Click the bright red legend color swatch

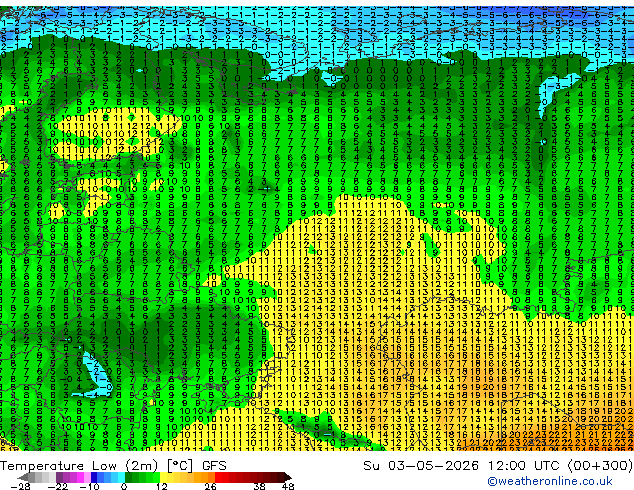pyautogui.click(x=218, y=477)
